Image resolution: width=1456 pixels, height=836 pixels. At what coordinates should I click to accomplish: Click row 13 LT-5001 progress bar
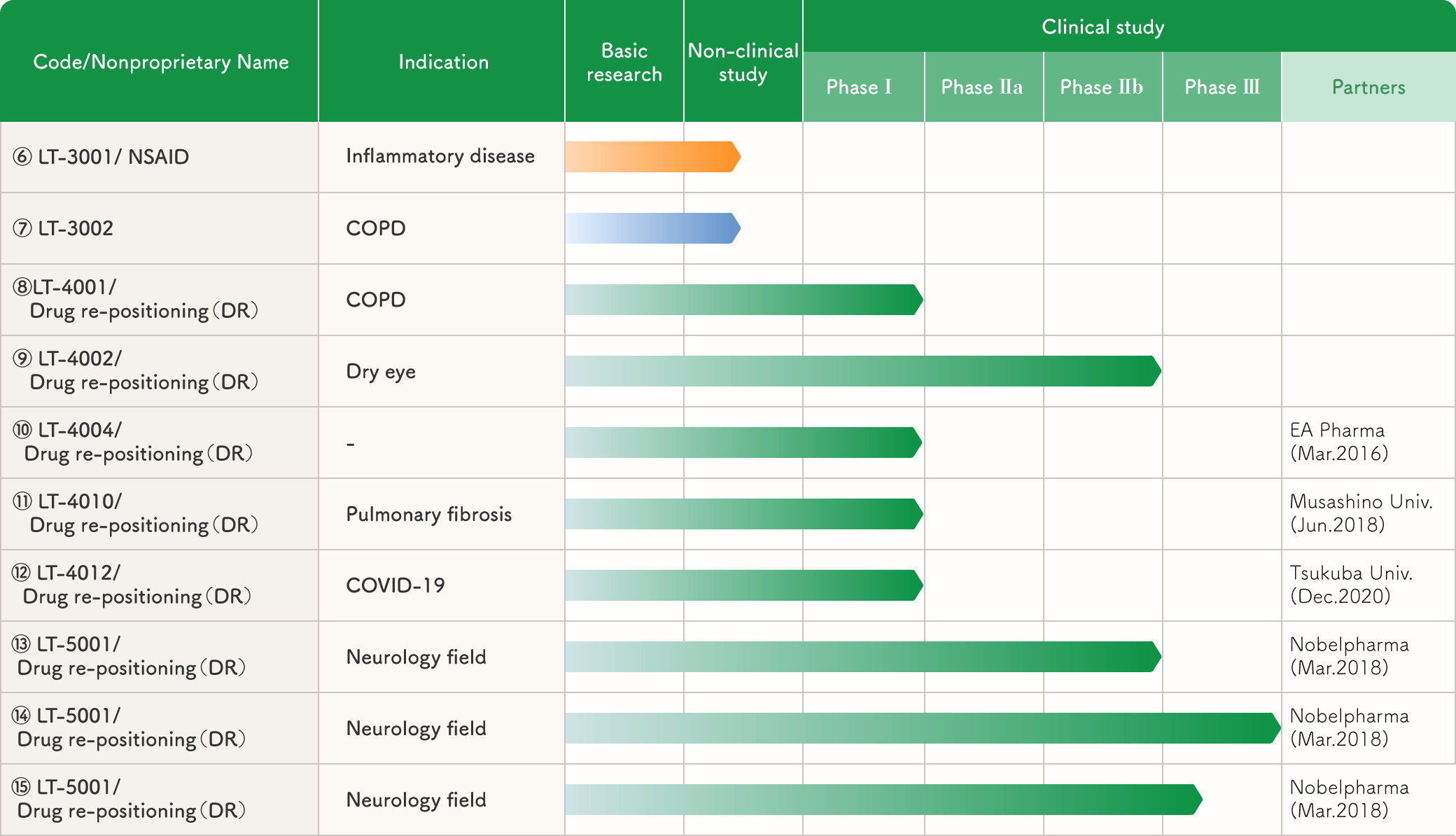click(863, 657)
